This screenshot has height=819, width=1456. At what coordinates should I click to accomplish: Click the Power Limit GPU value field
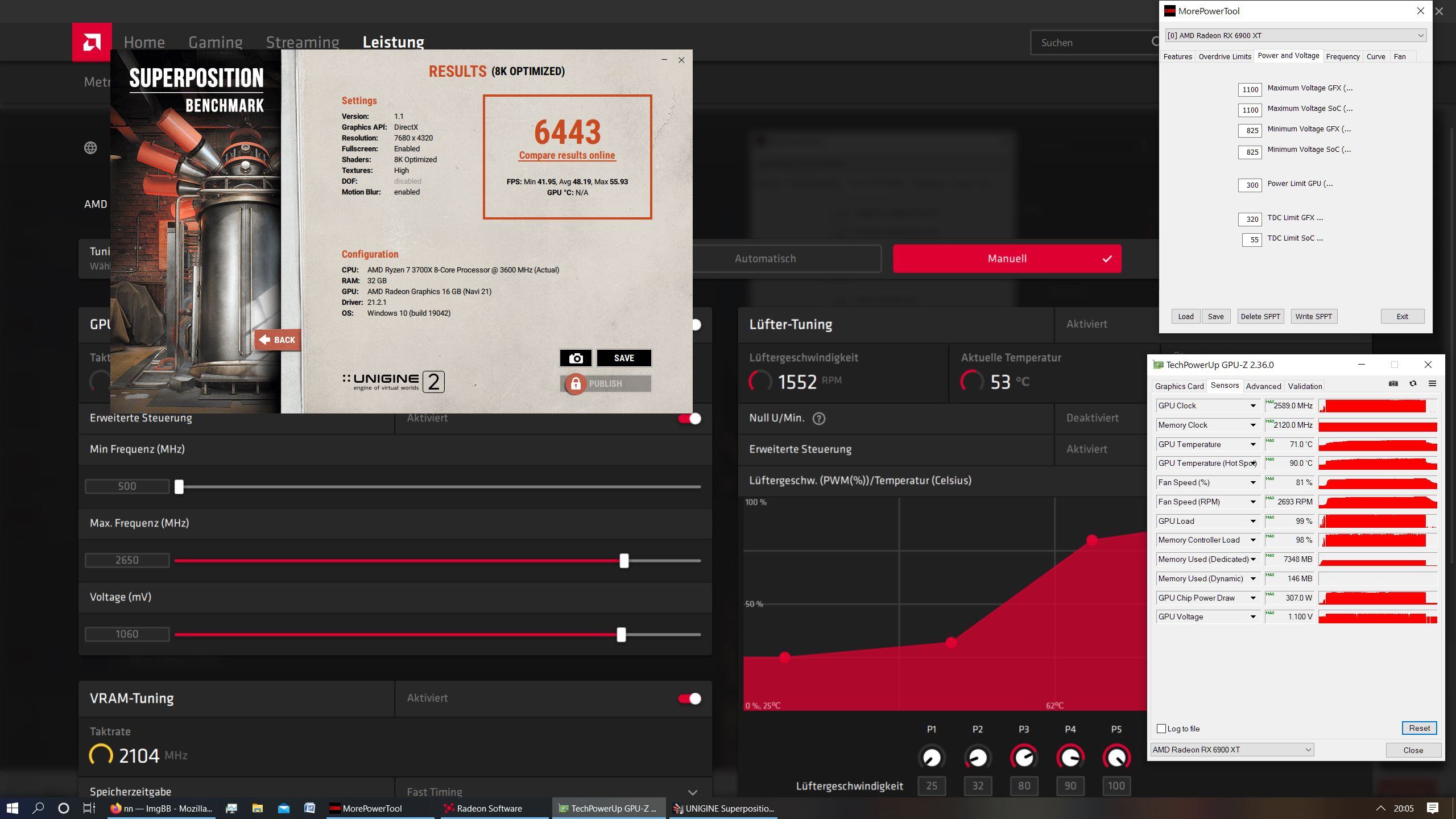pos(1250,185)
